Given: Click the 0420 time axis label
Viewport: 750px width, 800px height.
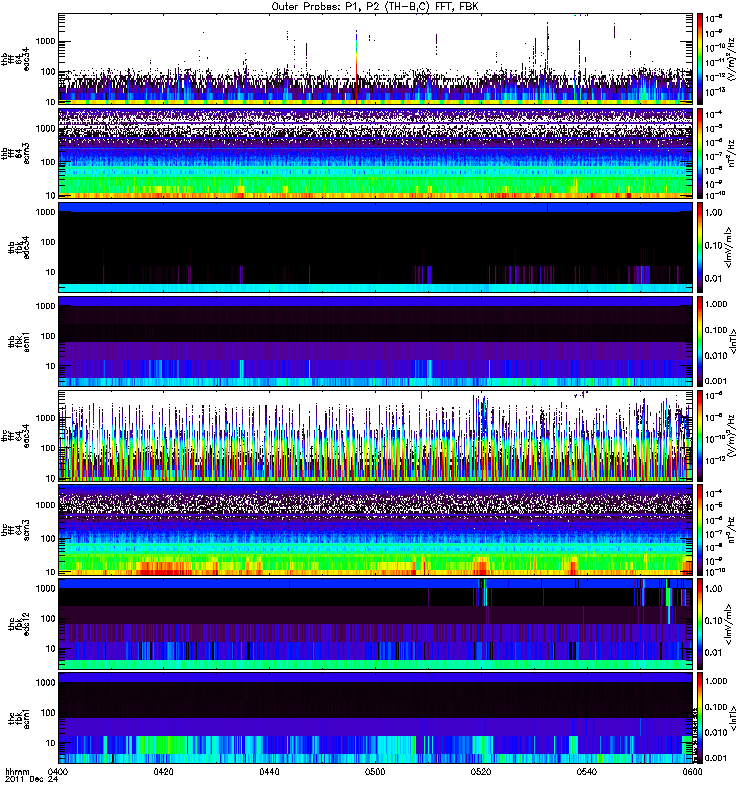Looking at the screenshot, I should [x=163, y=771].
